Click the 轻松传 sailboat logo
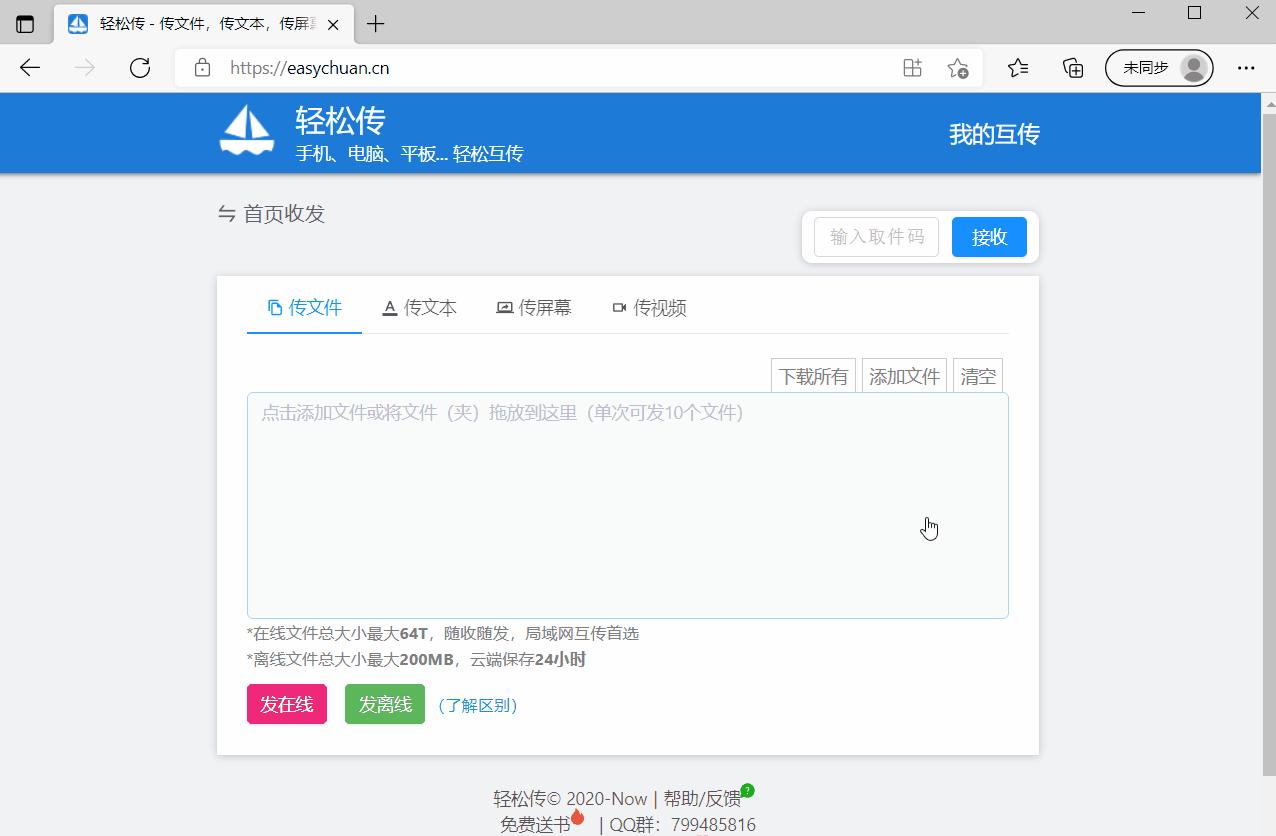Image resolution: width=1276 pixels, height=836 pixels. pyautogui.click(x=246, y=131)
